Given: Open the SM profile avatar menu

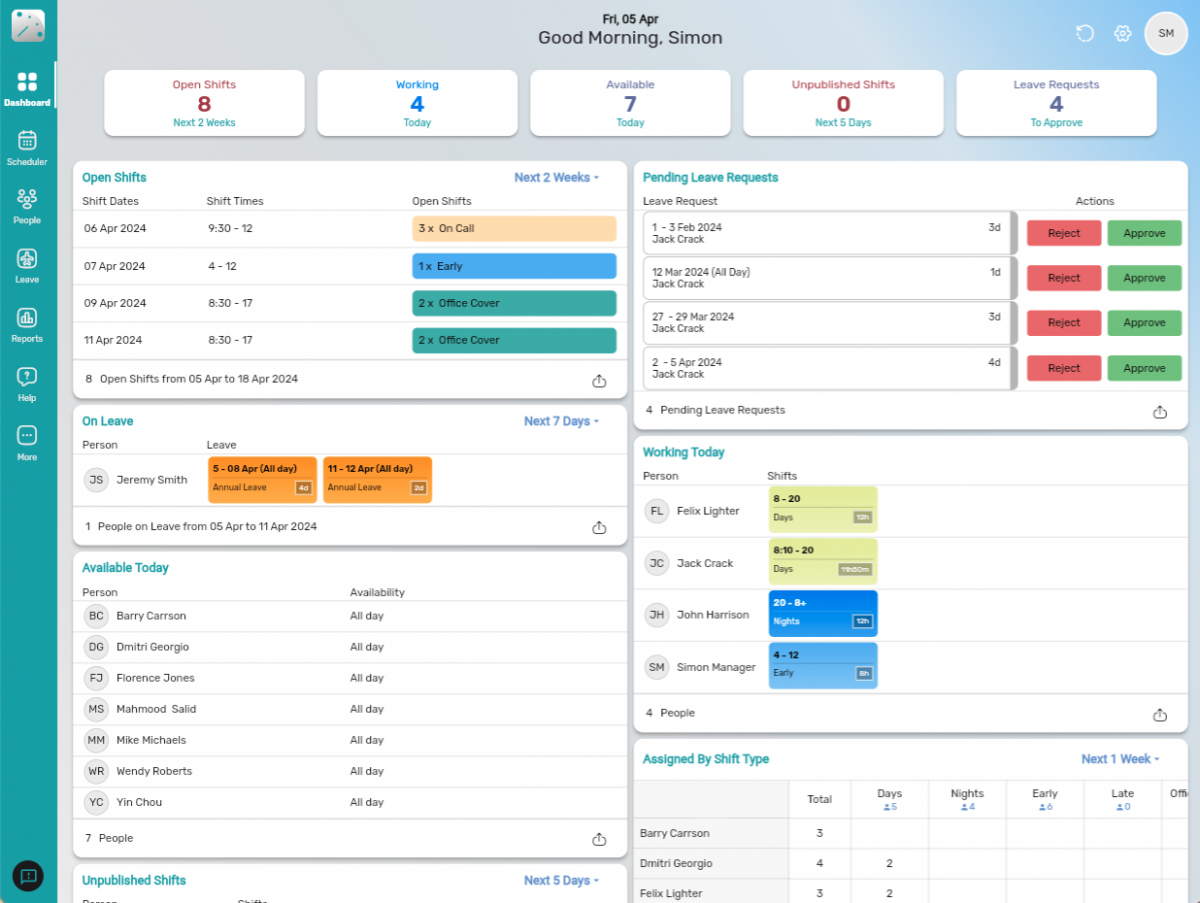Looking at the screenshot, I should click(x=1165, y=33).
